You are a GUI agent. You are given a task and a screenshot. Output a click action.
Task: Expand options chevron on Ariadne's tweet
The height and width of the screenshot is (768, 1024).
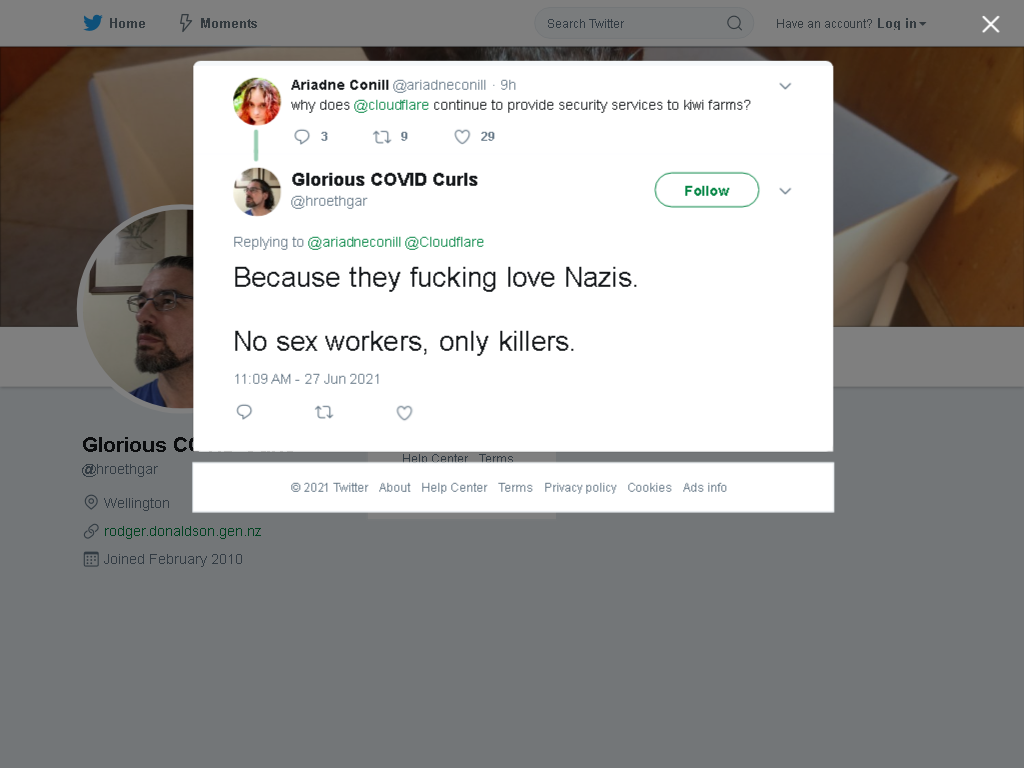pyautogui.click(x=785, y=86)
